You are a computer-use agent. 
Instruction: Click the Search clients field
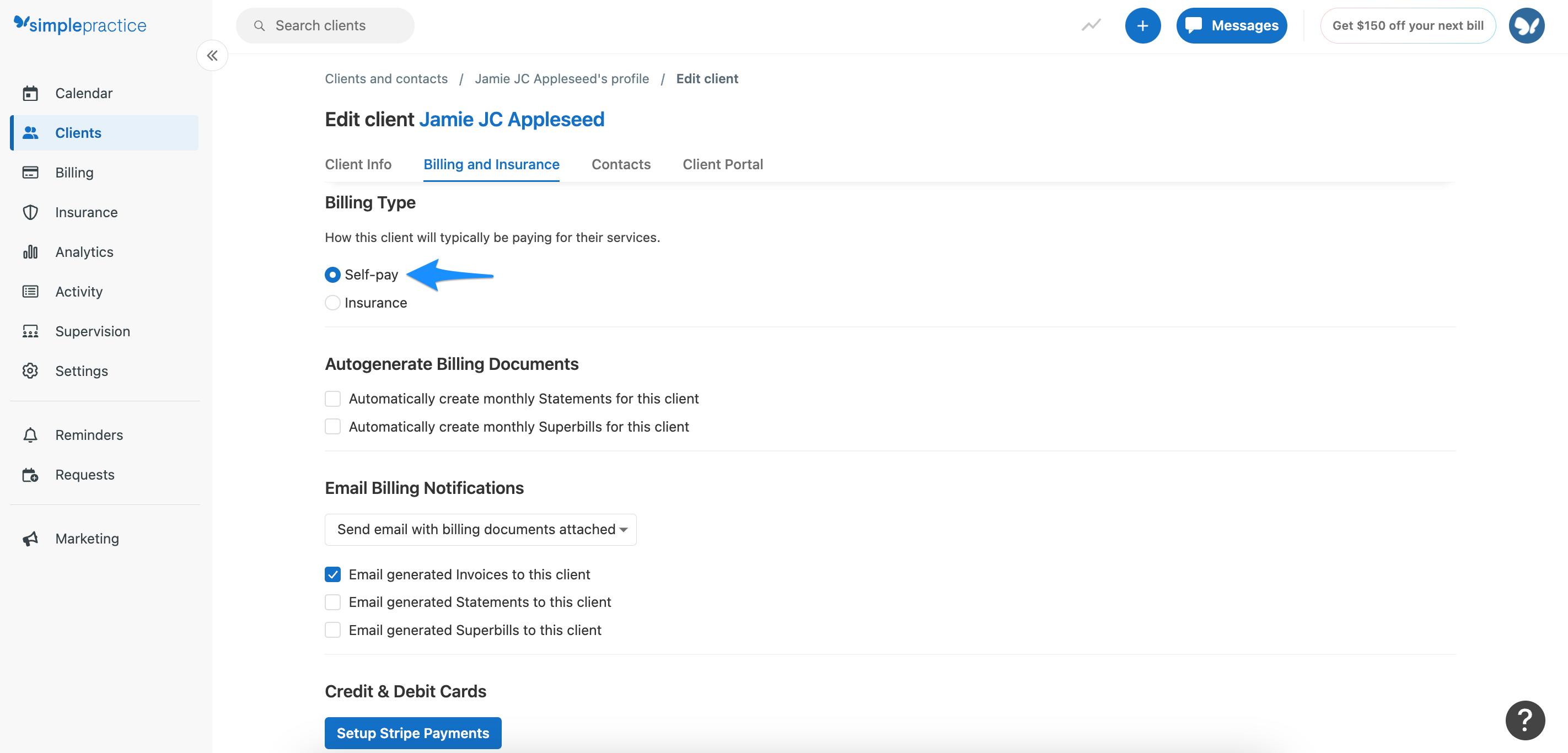pos(326,25)
